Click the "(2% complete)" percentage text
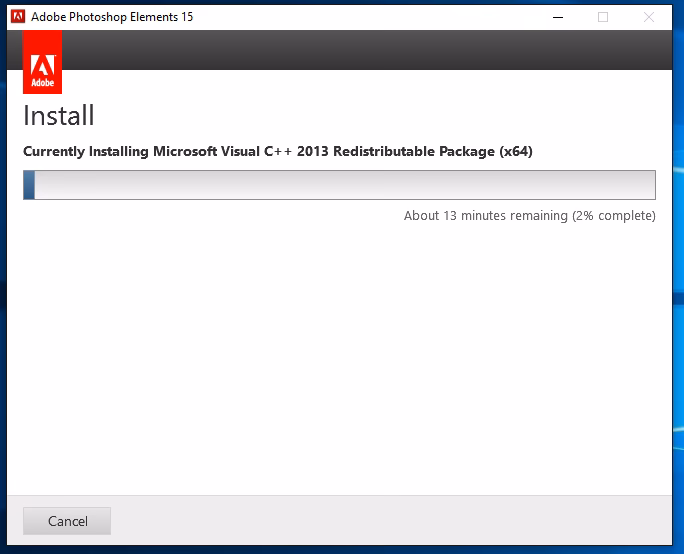Viewport: 684px width, 554px height. click(x=614, y=216)
